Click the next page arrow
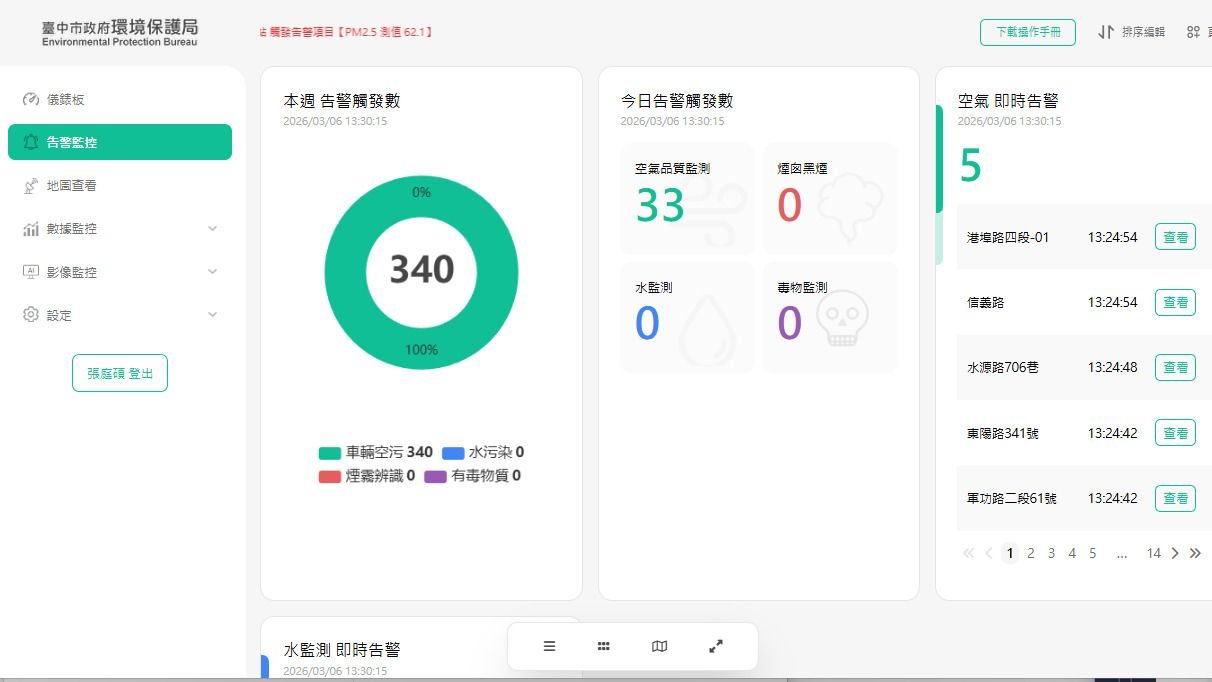 click(x=1175, y=553)
